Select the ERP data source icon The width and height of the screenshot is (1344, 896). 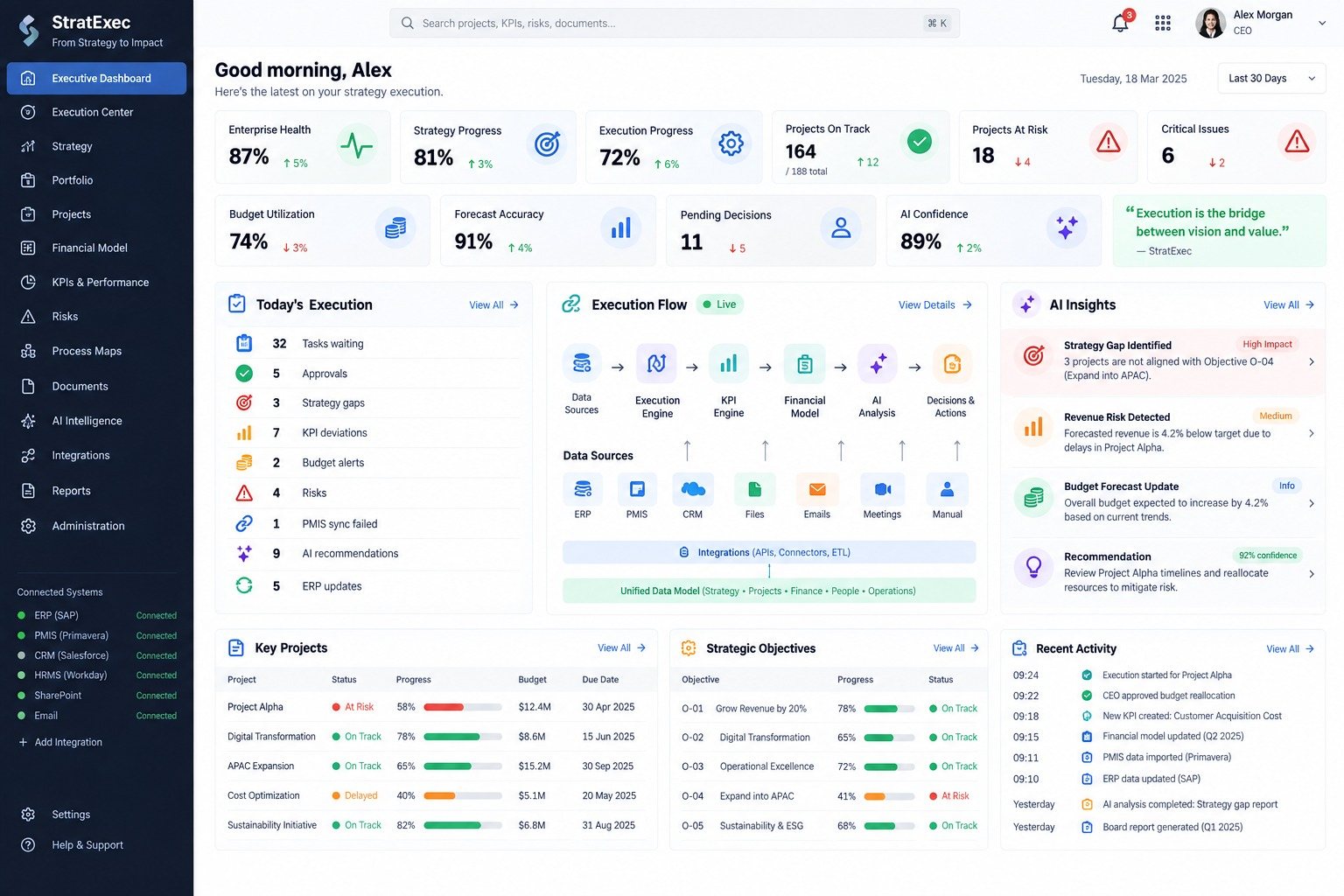tap(583, 489)
